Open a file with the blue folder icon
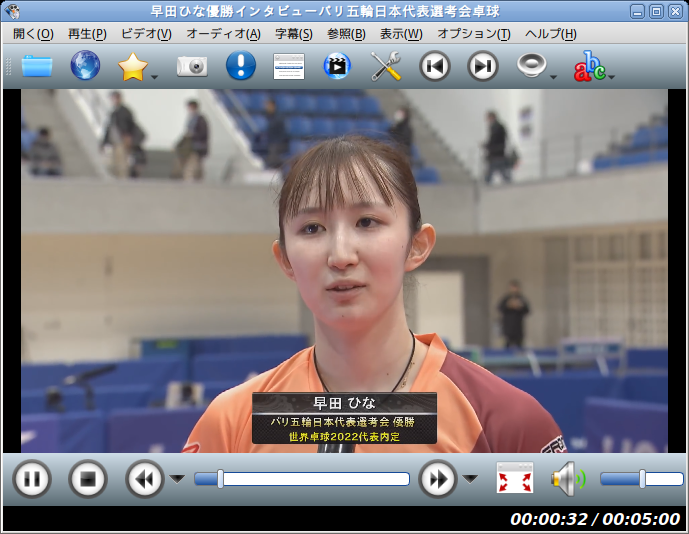 click(37, 66)
